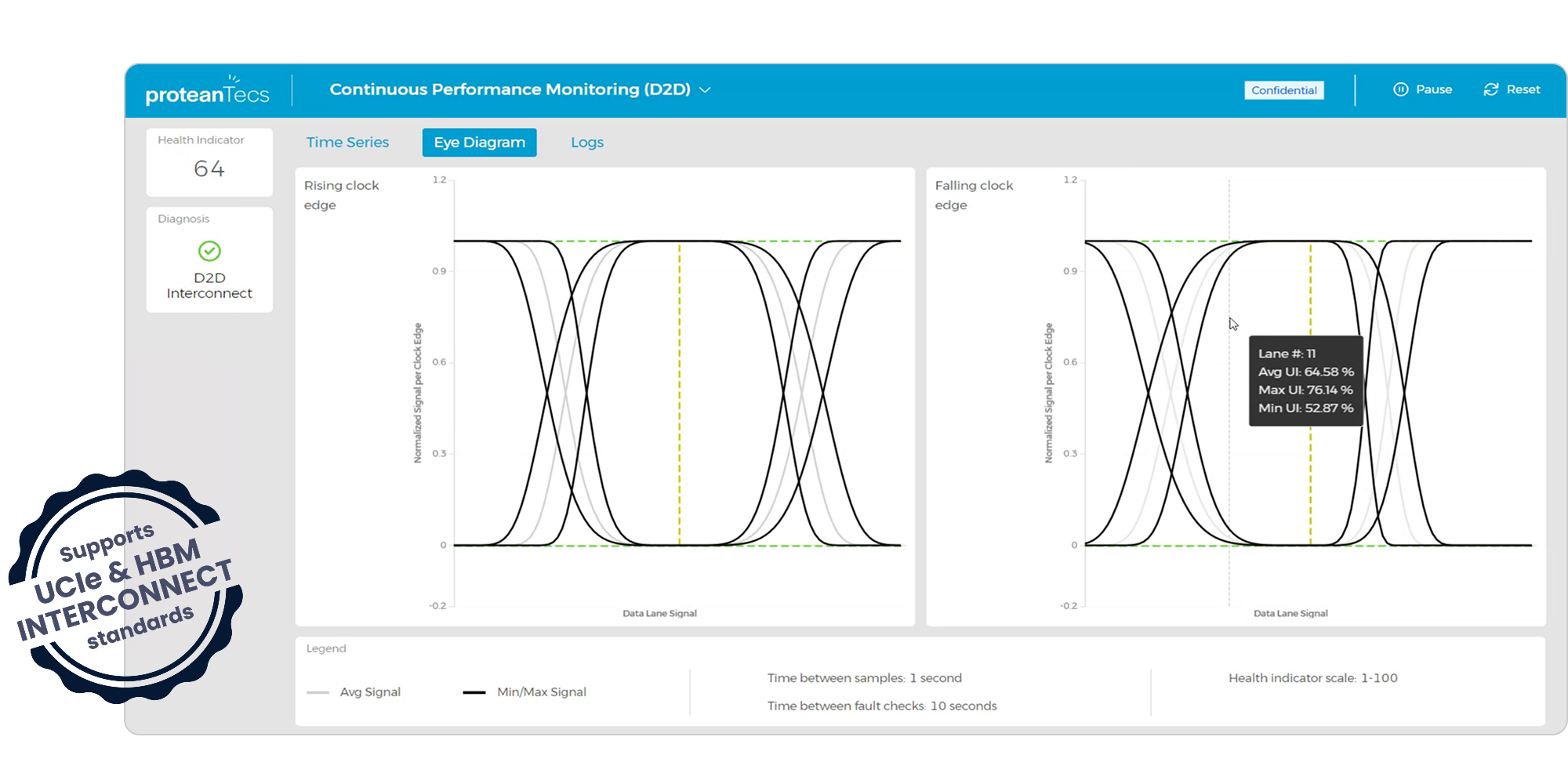Click the D2D Interconnect diagnosis label
This screenshot has width=1568, height=784.
point(209,285)
